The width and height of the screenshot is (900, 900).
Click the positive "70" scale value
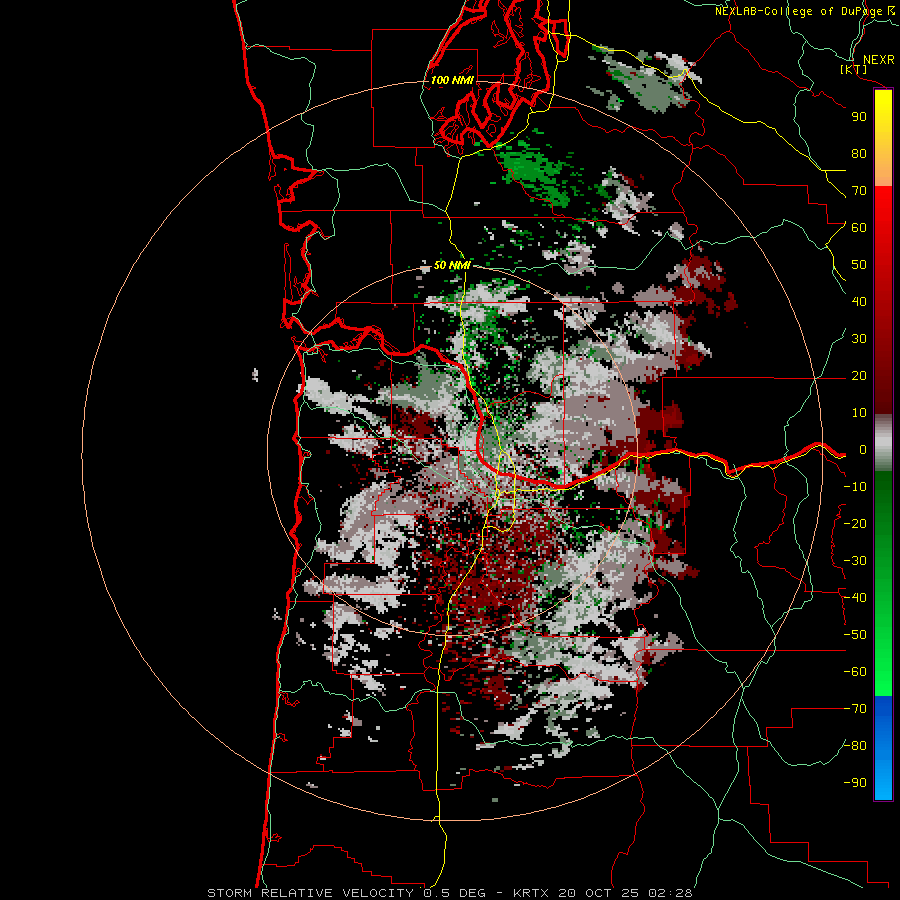(x=859, y=191)
